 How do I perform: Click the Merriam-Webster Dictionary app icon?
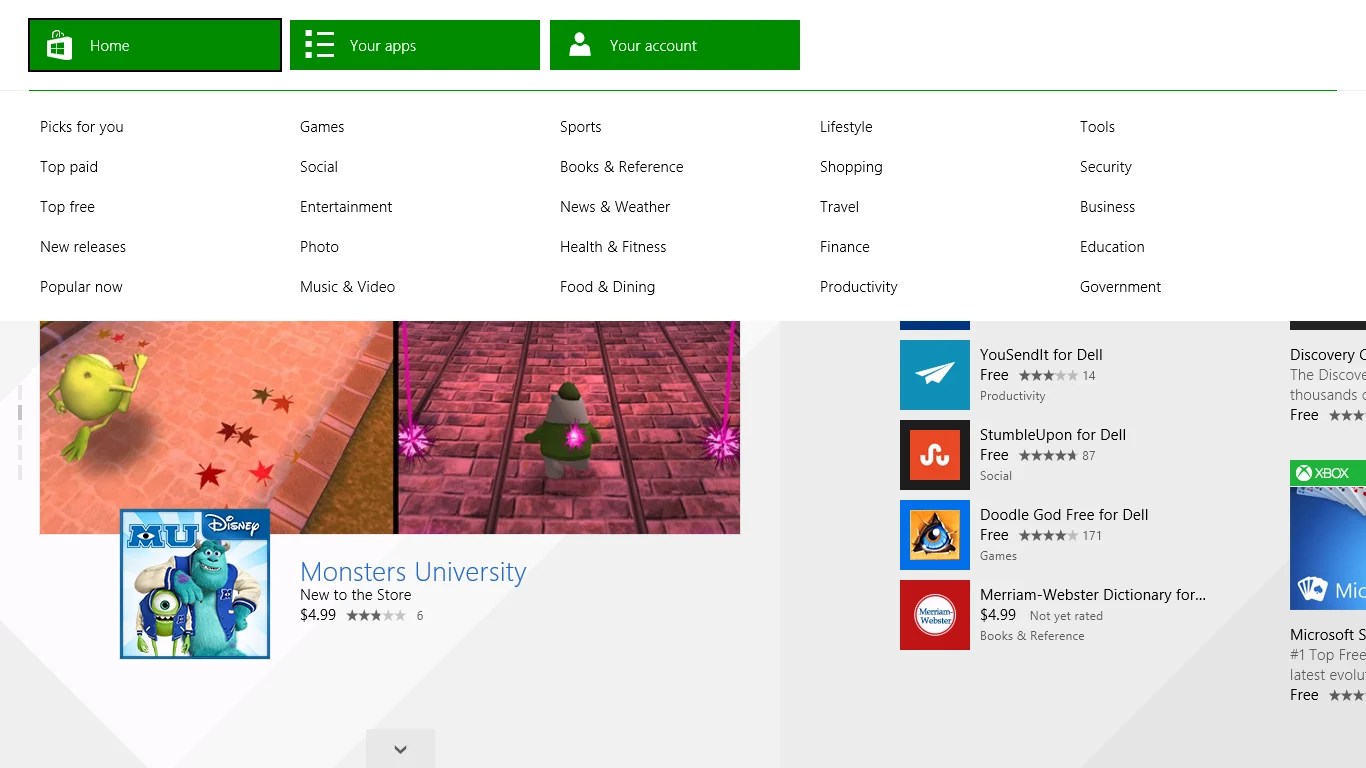click(935, 615)
